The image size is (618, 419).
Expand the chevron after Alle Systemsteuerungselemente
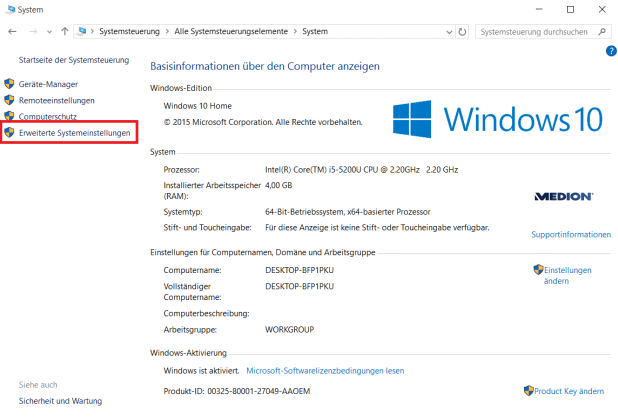click(x=295, y=32)
